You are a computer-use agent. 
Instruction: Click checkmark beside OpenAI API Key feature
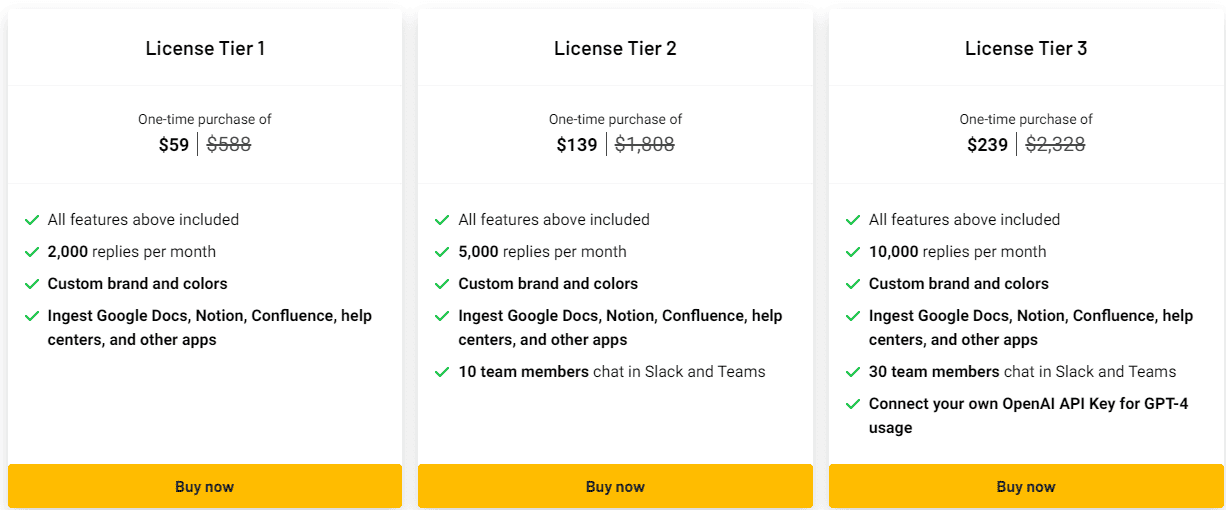pyautogui.click(x=853, y=404)
